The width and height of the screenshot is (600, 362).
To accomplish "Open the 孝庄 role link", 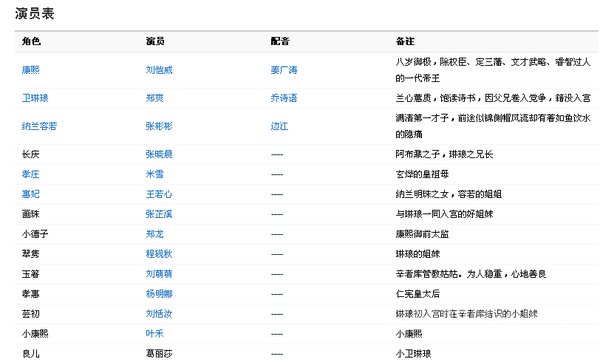I will (x=31, y=174).
